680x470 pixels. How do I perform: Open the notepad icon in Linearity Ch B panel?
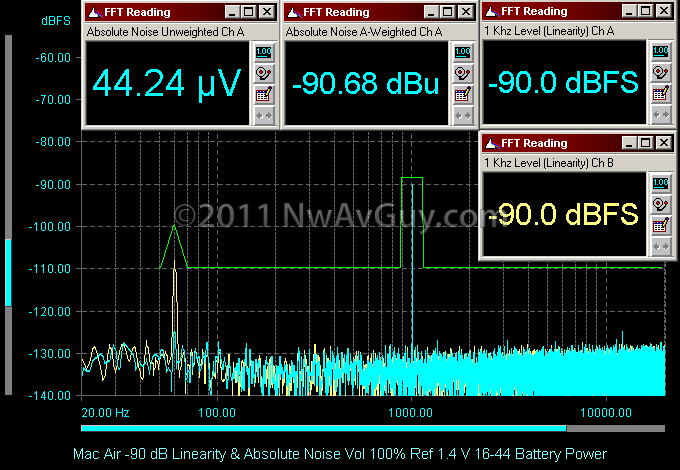tap(661, 226)
